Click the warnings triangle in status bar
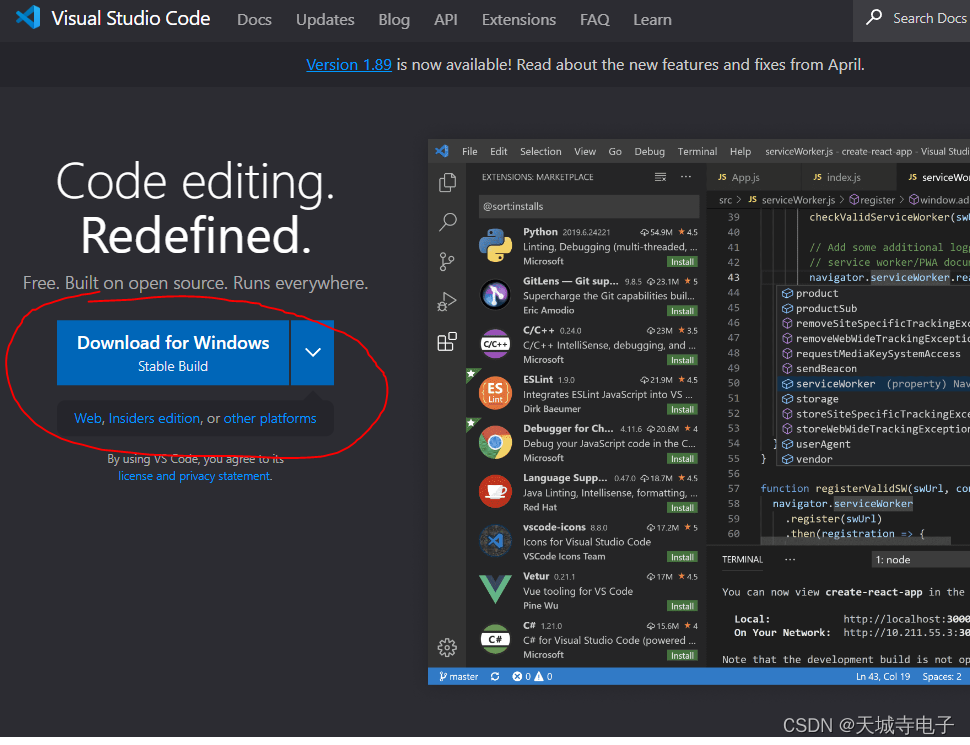This screenshot has height=745, width=970. pyautogui.click(x=539, y=677)
